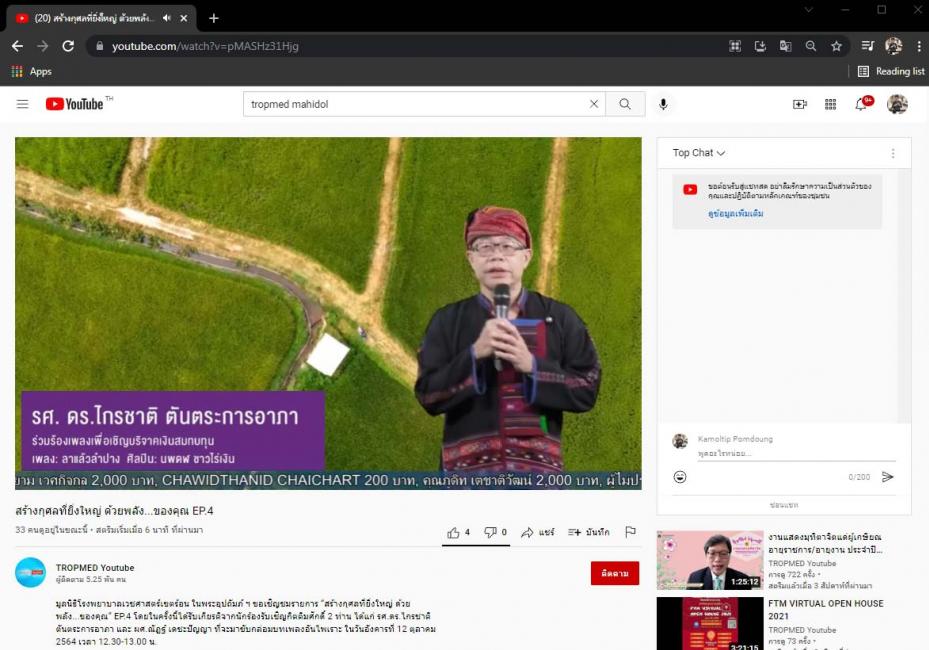Open the browser zoom magnifier icon

pos(811,46)
